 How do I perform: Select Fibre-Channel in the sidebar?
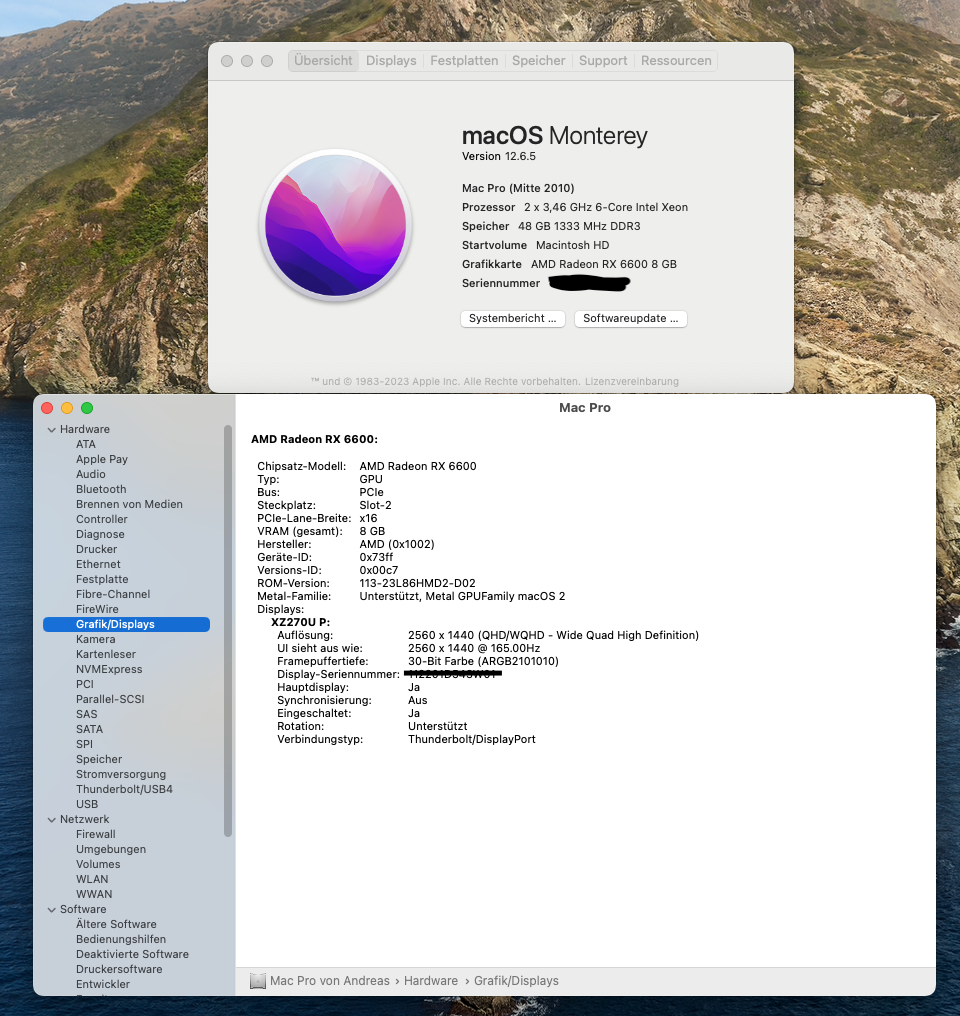(x=113, y=594)
